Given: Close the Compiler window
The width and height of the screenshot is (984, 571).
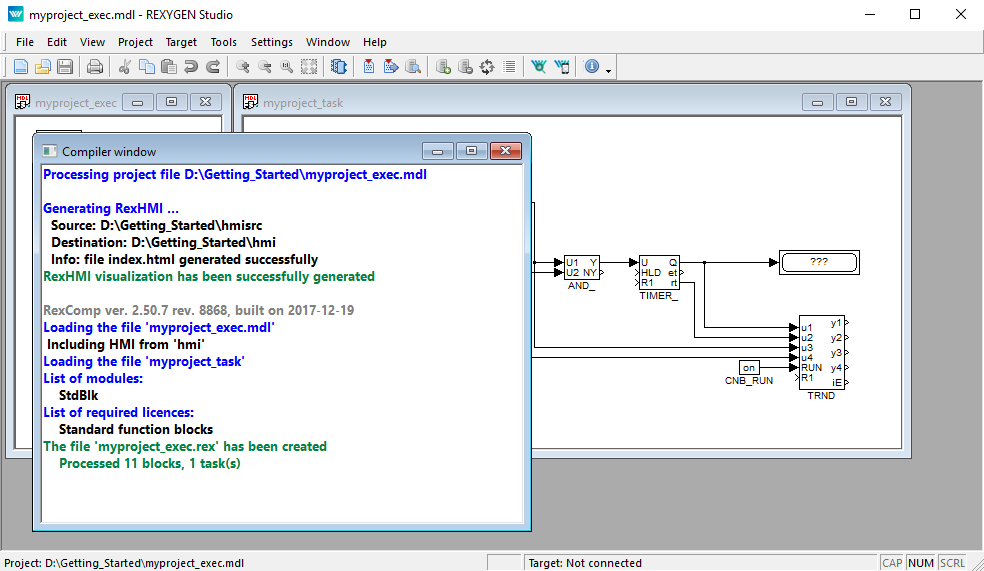Looking at the screenshot, I should [505, 151].
